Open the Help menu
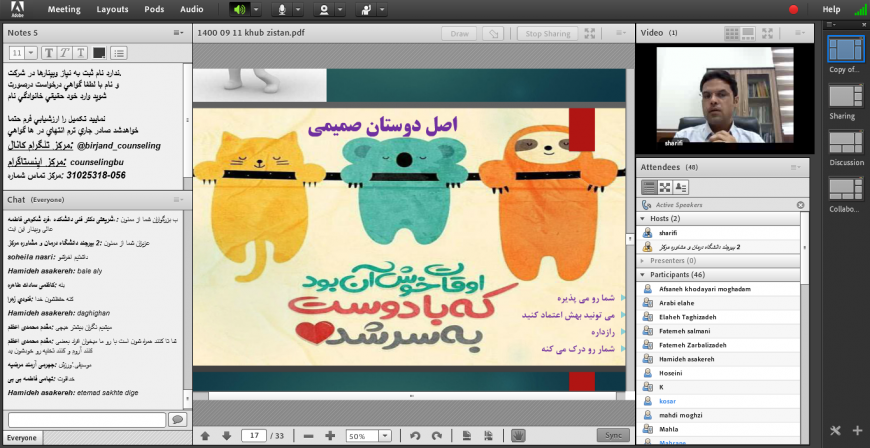 (831, 9)
